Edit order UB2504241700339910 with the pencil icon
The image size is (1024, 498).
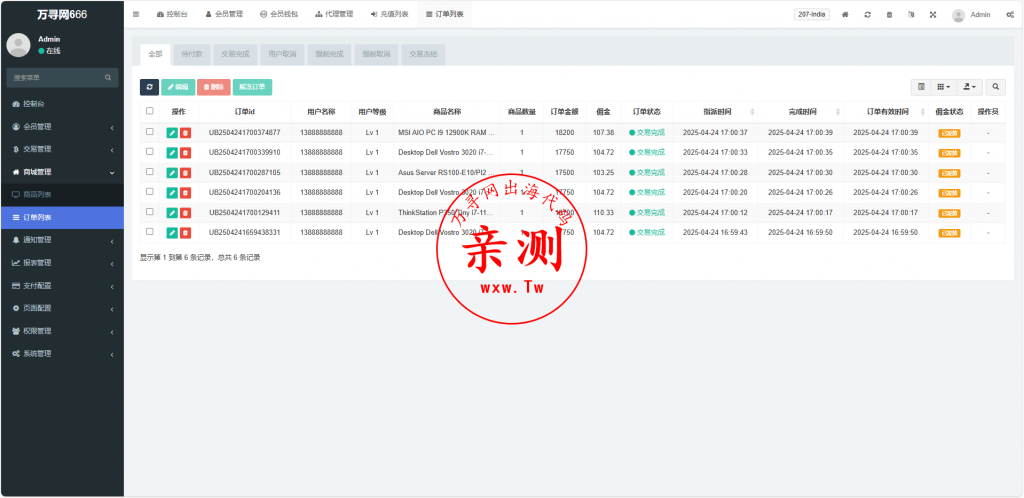pyautogui.click(x=172, y=153)
